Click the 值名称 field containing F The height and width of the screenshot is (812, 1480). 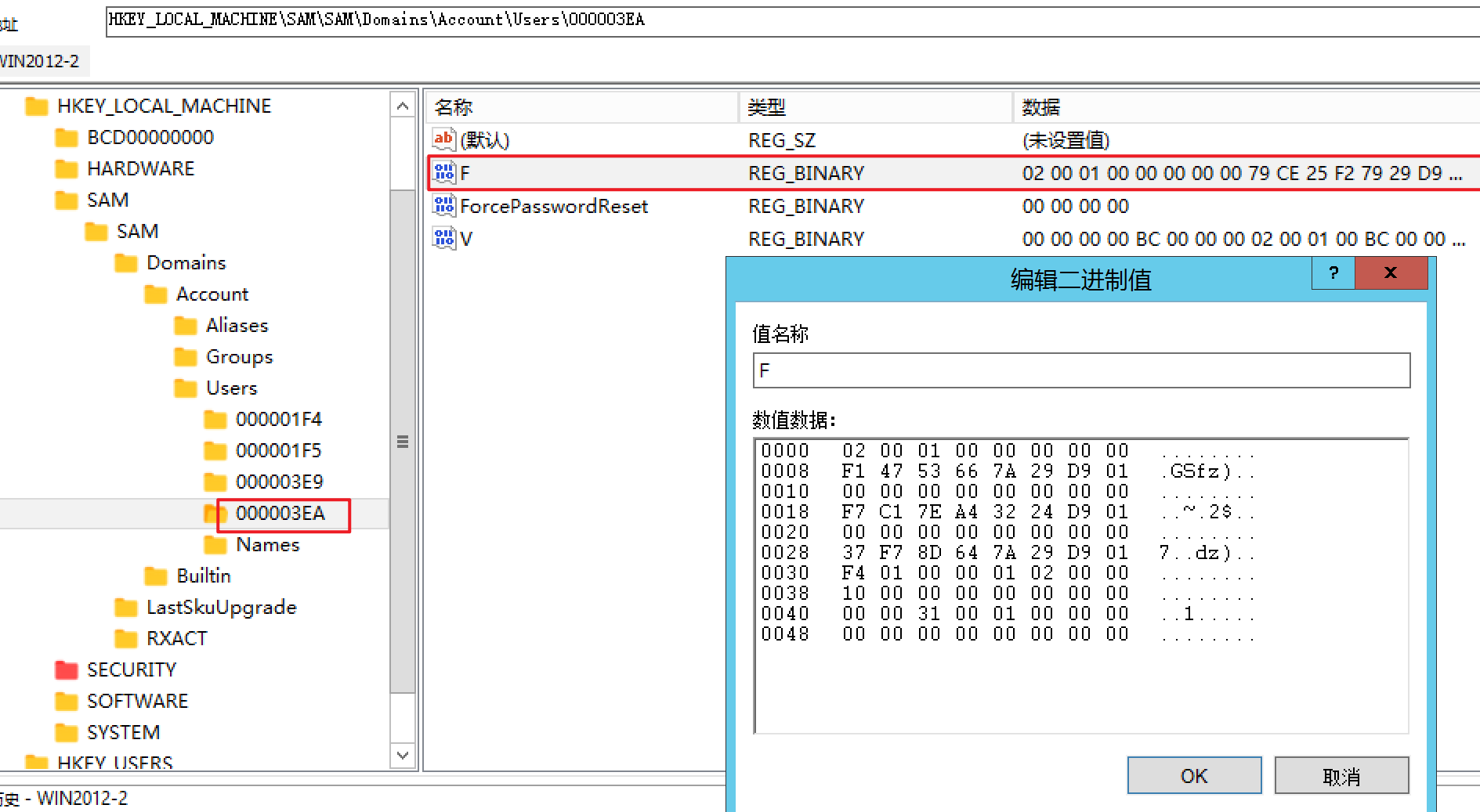[1081, 370]
